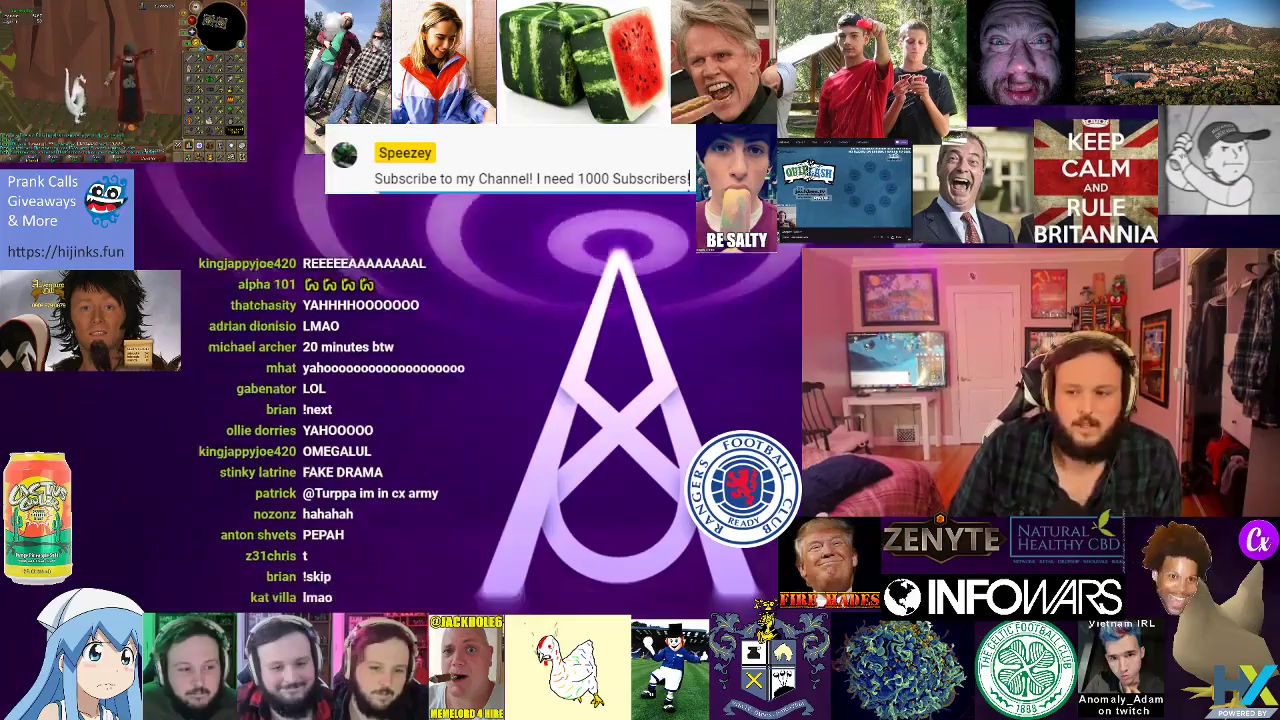Viewport: 1280px width, 720px height.
Task: Click the blue monster mascot icon
Action: (106, 201)
